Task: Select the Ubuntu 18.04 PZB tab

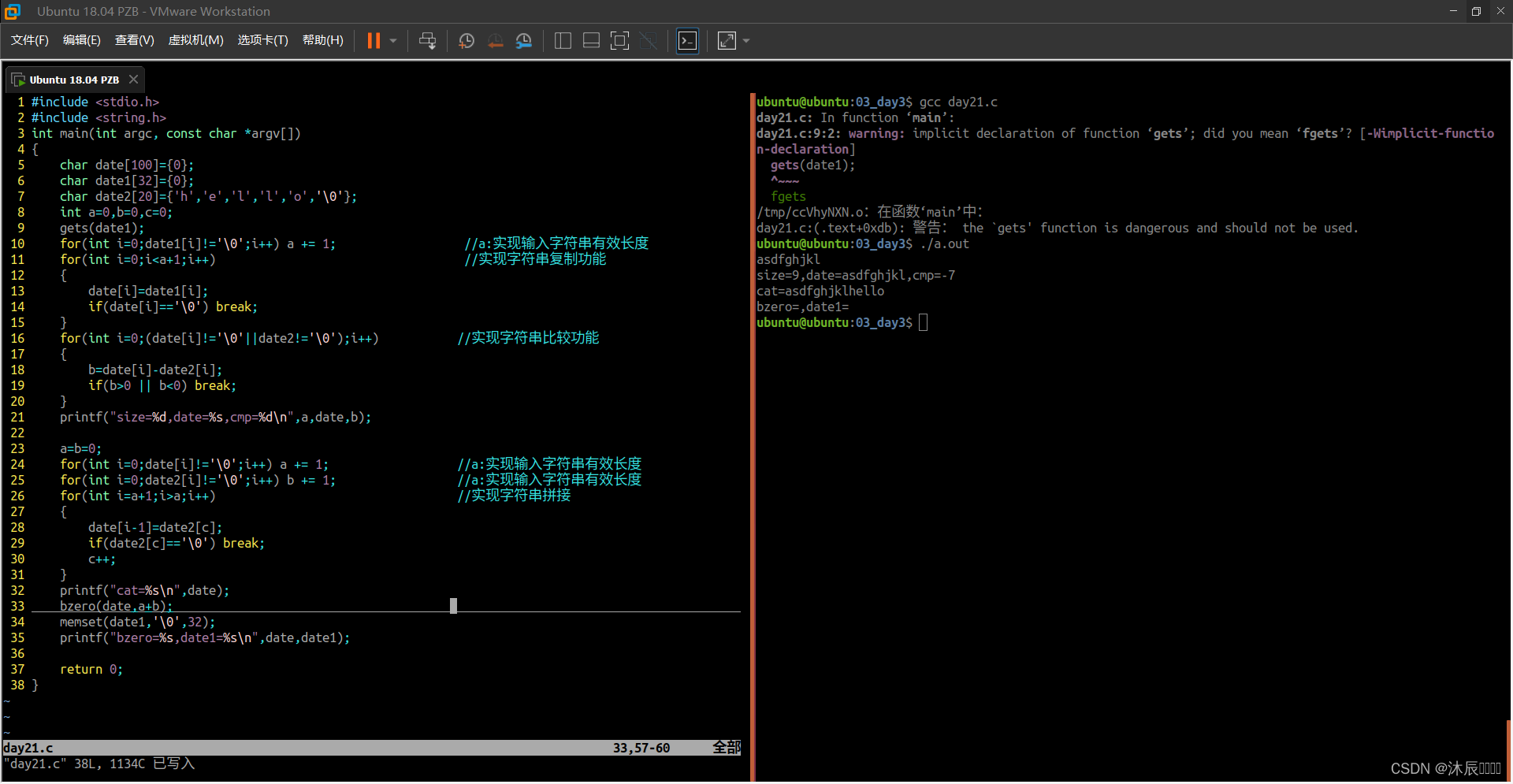Action: pos(74,80)
